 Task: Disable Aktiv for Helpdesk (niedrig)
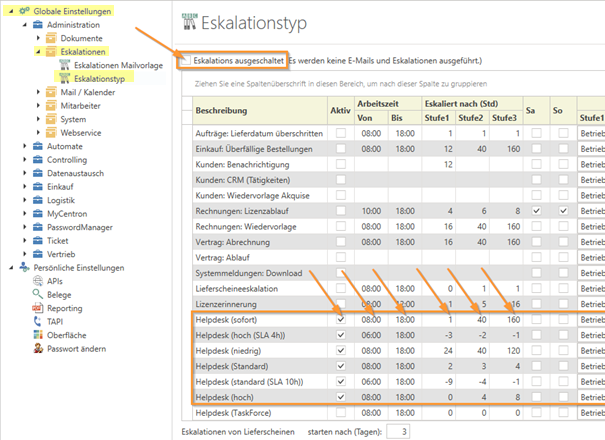point(343,350)
